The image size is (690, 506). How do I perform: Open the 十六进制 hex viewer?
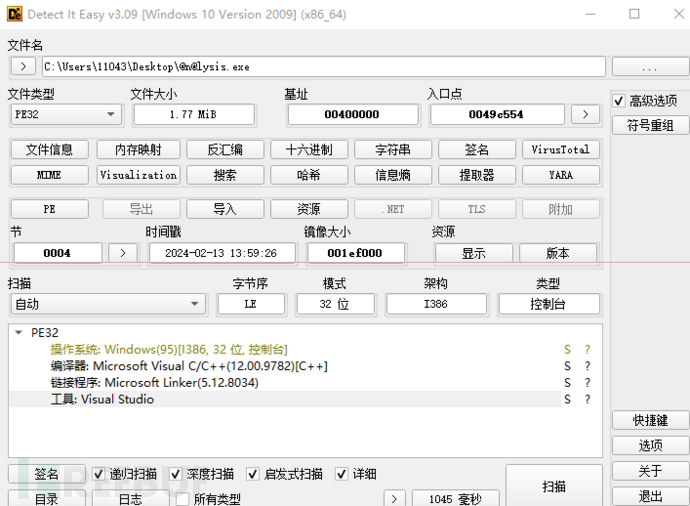[x=309, y=150]
